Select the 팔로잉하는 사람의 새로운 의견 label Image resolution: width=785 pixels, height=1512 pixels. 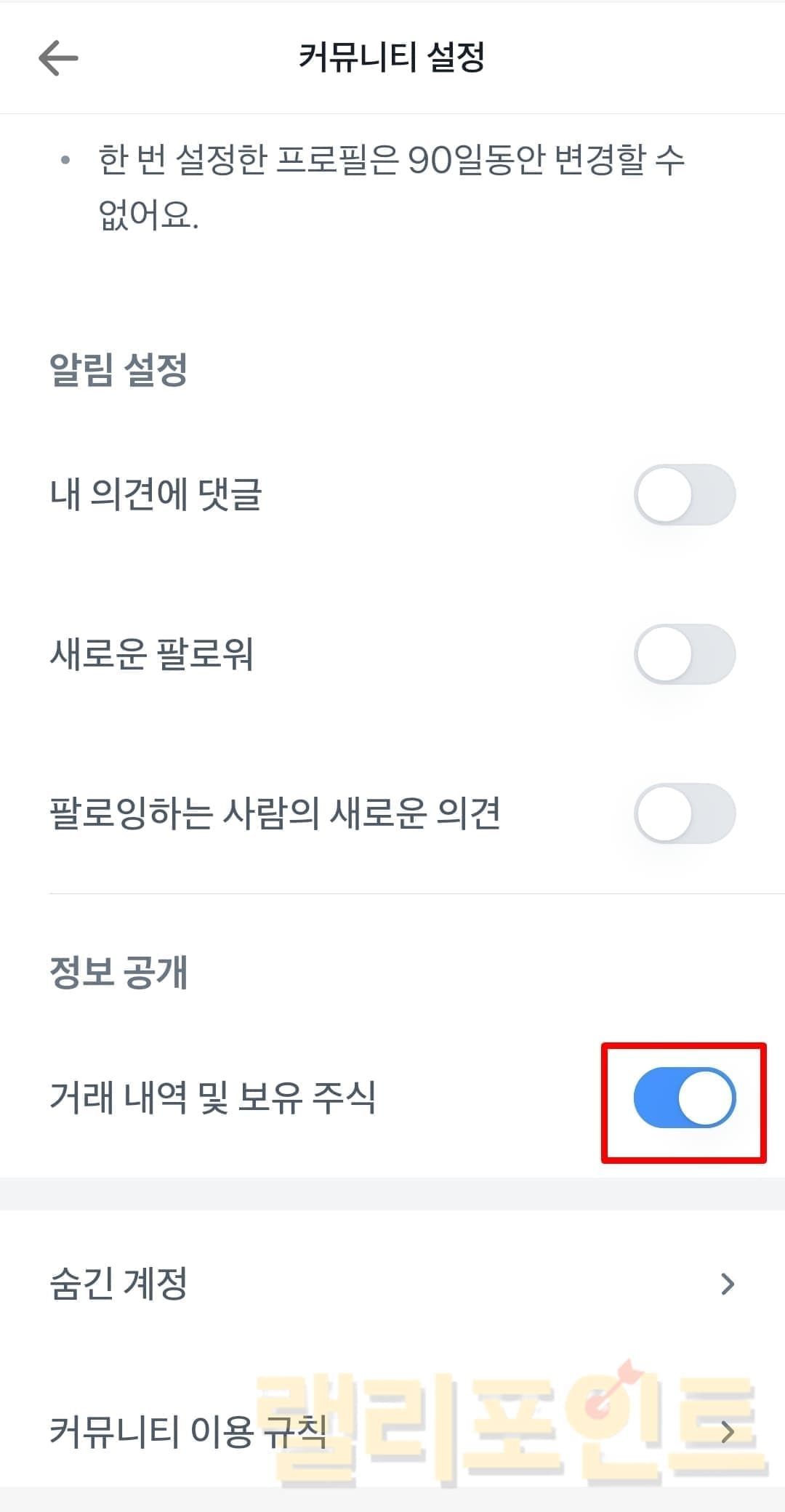tap(275, 813)
